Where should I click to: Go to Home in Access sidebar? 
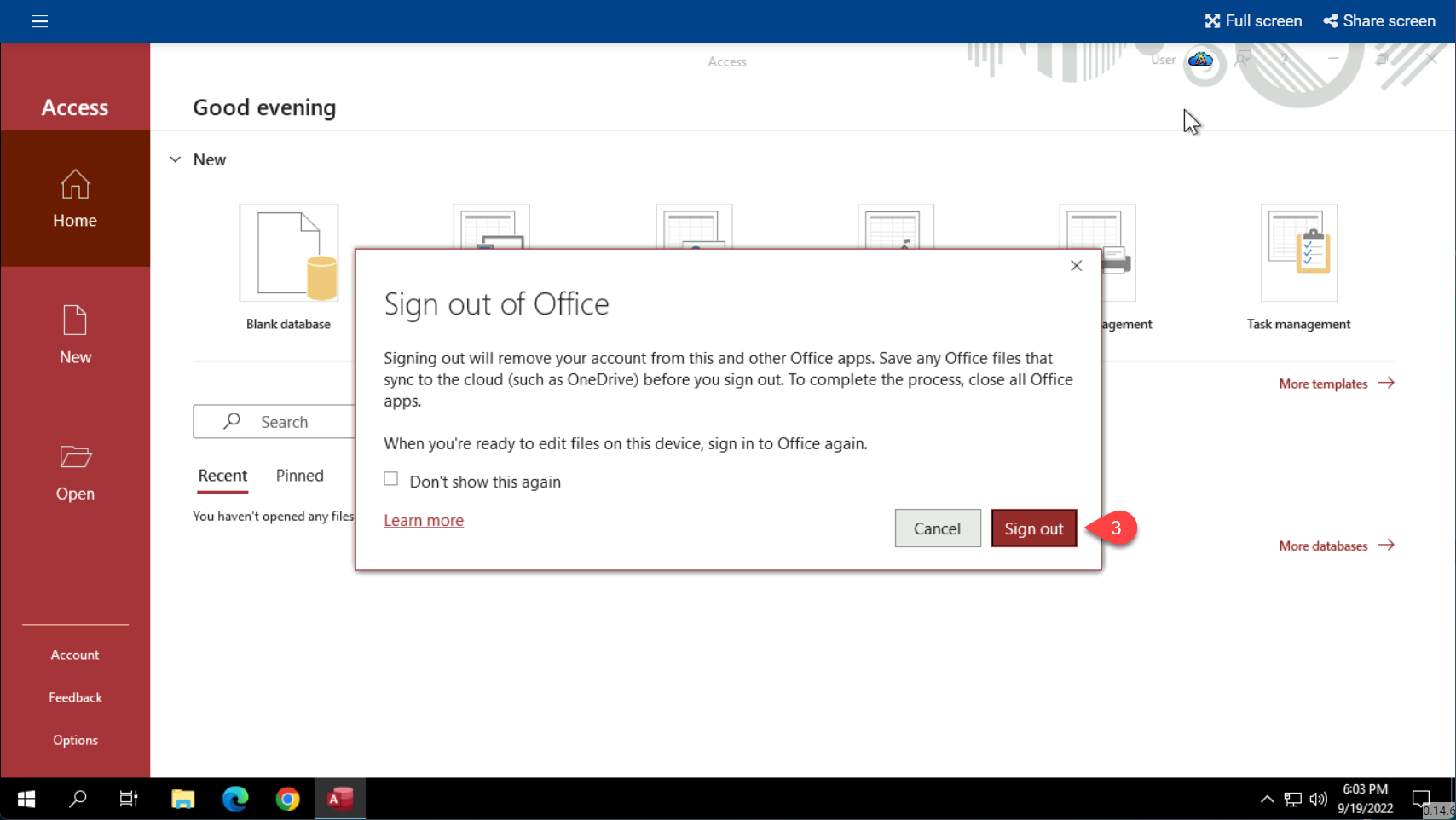pyautogui.click(x=75, y=199)
